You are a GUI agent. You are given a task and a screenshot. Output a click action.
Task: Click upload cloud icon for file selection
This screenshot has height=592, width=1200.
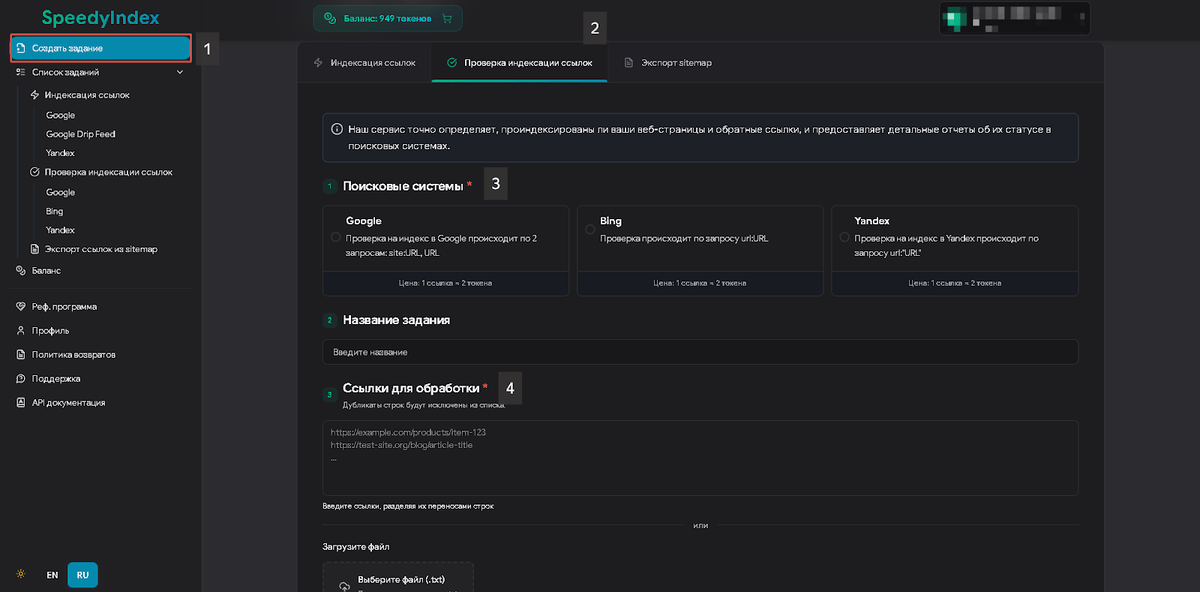click(x=344, y=586)
